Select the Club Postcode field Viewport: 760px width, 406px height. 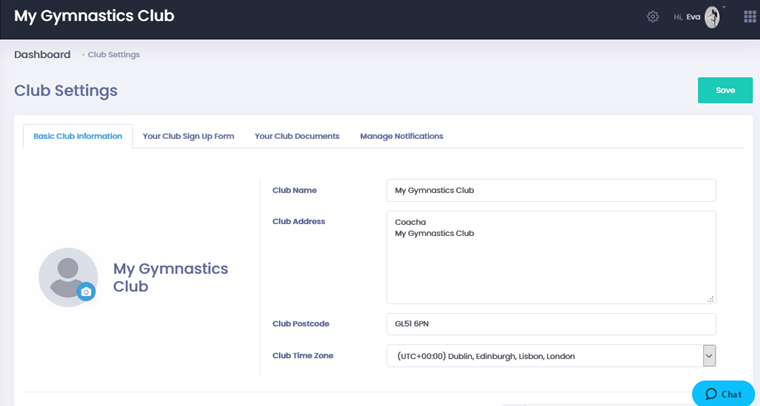point(550,324)
